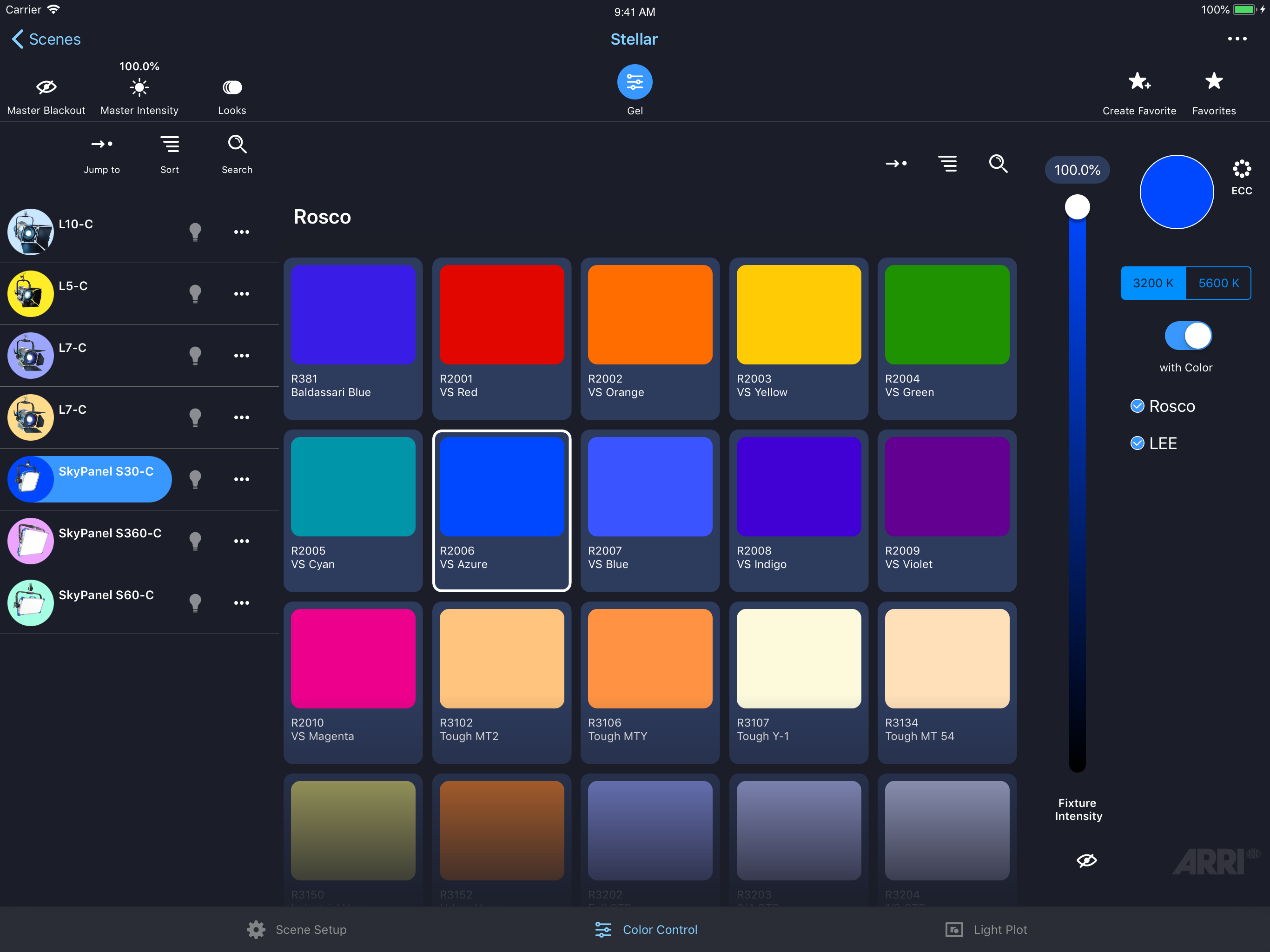Uncheck the Rosco gel library checkbox
Screen dimensions: 1270x952
click(1137, 406)
